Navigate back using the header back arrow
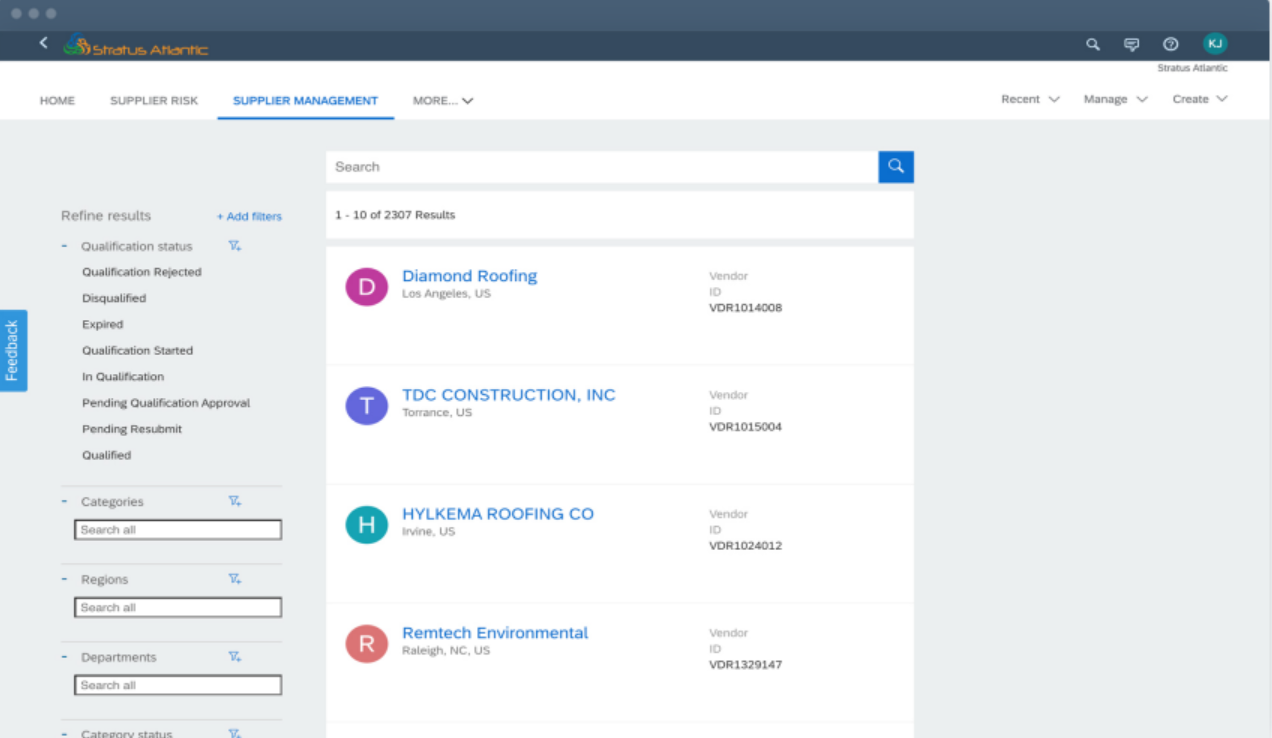Image resolution: width=1272 pixels, height=738 pixels. 43,43
